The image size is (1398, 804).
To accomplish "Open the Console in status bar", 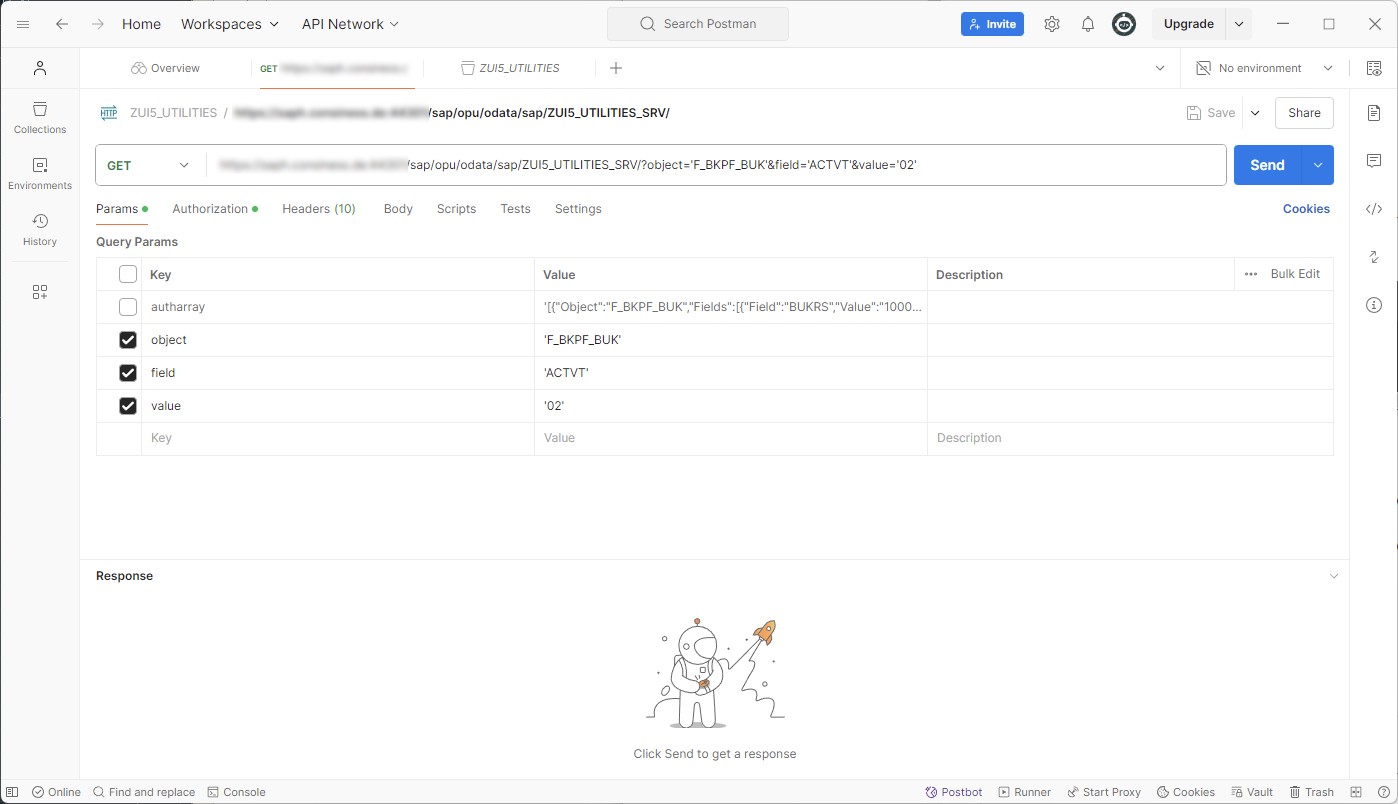I will (x=236, y=792).
